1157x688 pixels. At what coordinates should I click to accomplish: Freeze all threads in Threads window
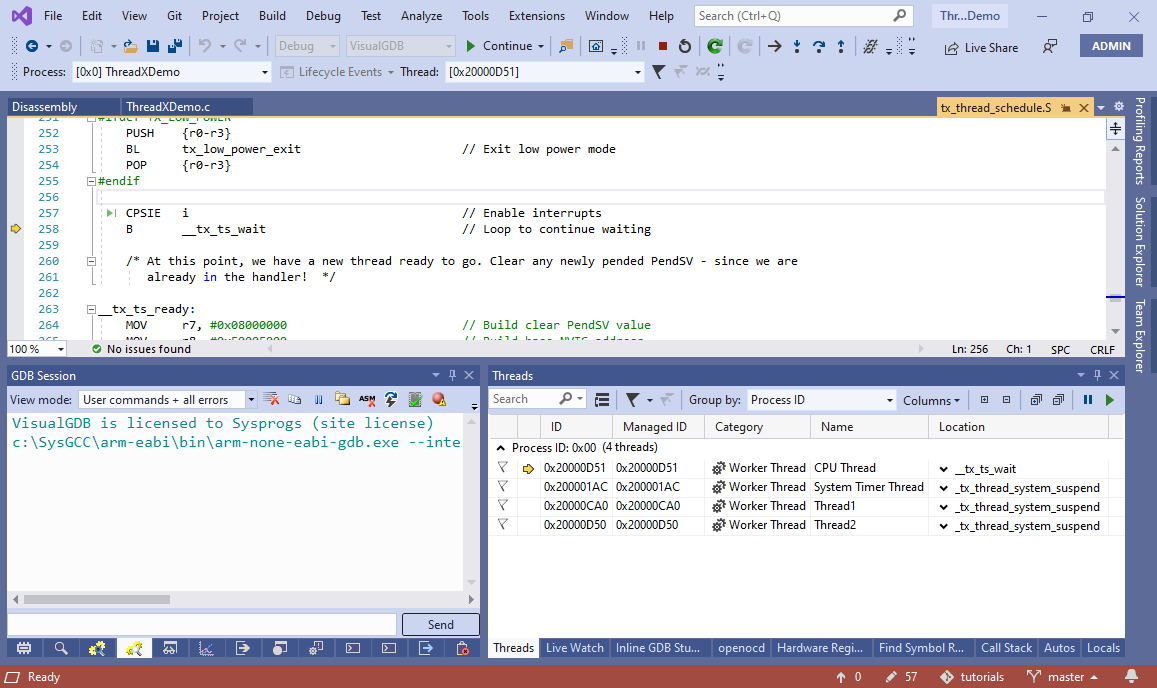pyautogui.click(x=1088, y=399)
